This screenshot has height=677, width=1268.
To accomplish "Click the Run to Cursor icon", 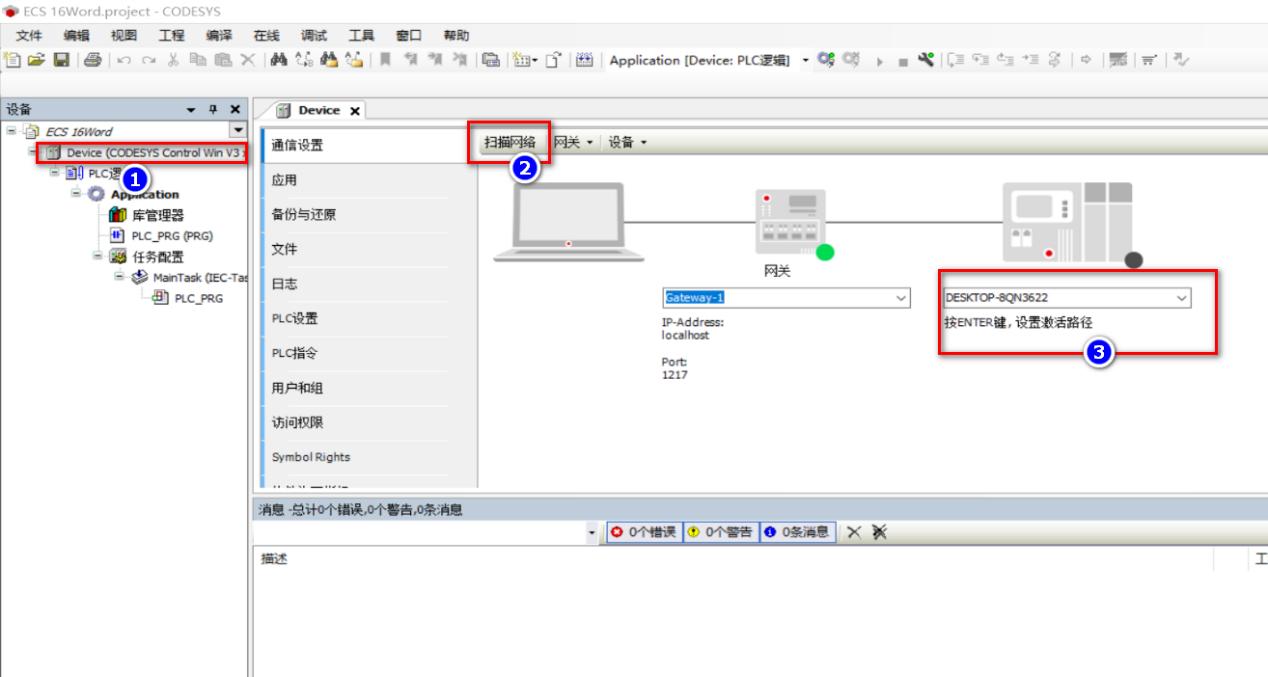I will (x=1030, y=60).
